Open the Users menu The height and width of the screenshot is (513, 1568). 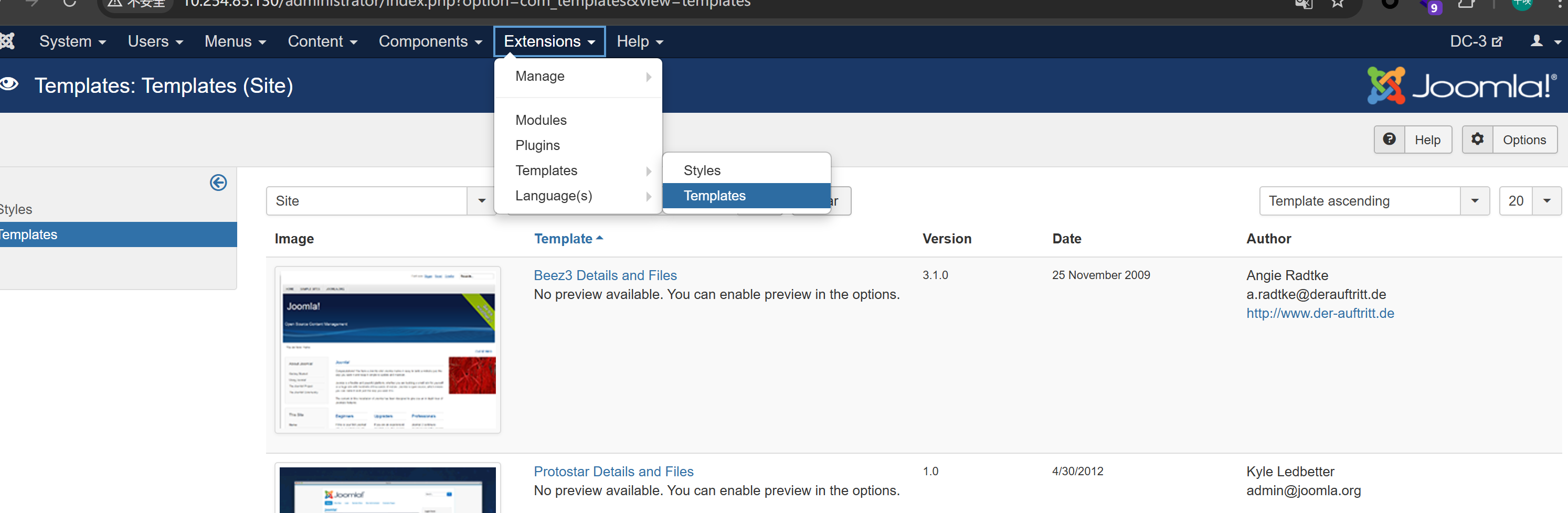tap(155, 41)
